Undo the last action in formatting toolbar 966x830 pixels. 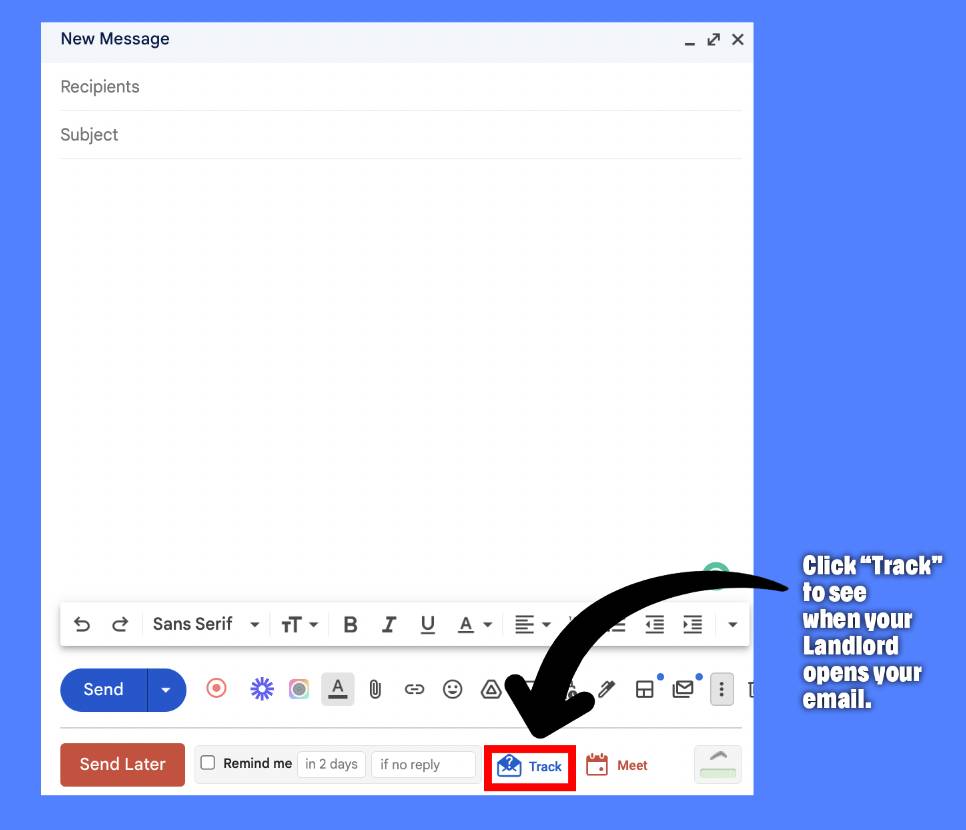pos(82,625)
